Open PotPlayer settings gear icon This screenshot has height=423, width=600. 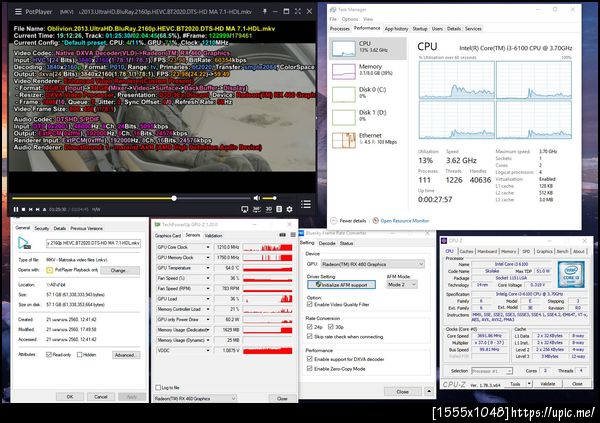pos(290,209)
